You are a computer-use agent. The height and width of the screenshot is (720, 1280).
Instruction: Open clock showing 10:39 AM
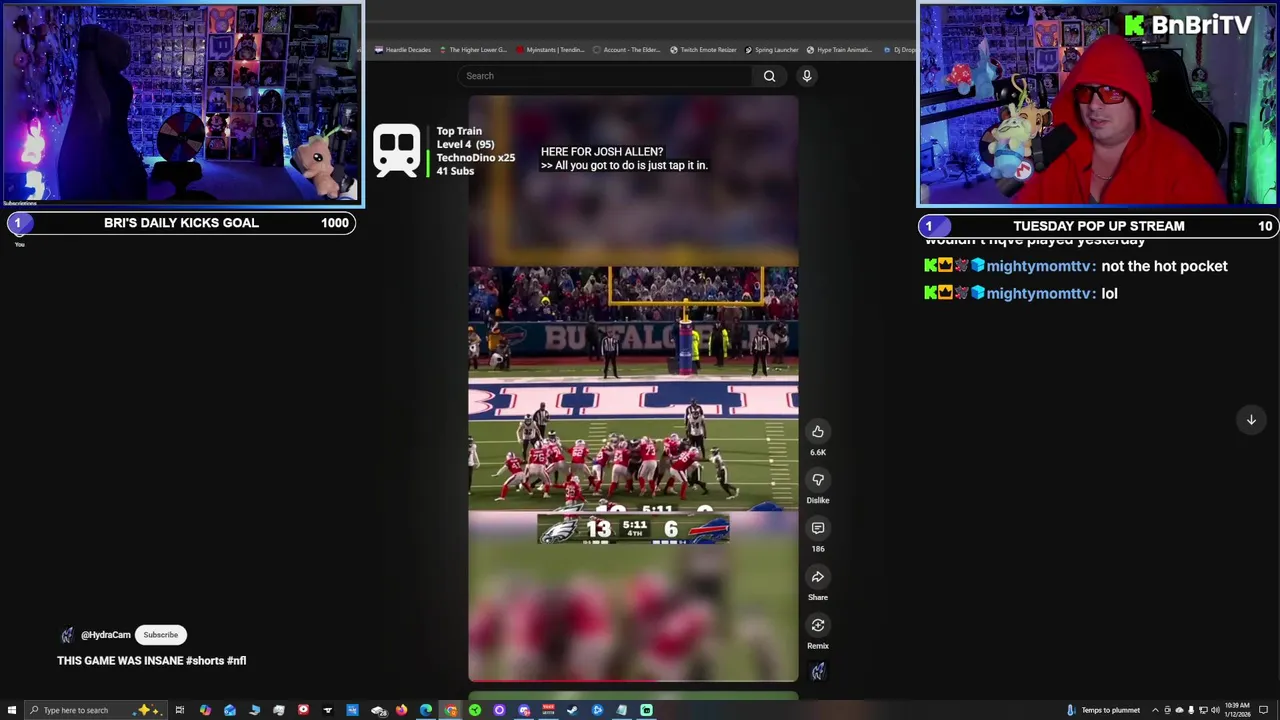coord(1238,710)
